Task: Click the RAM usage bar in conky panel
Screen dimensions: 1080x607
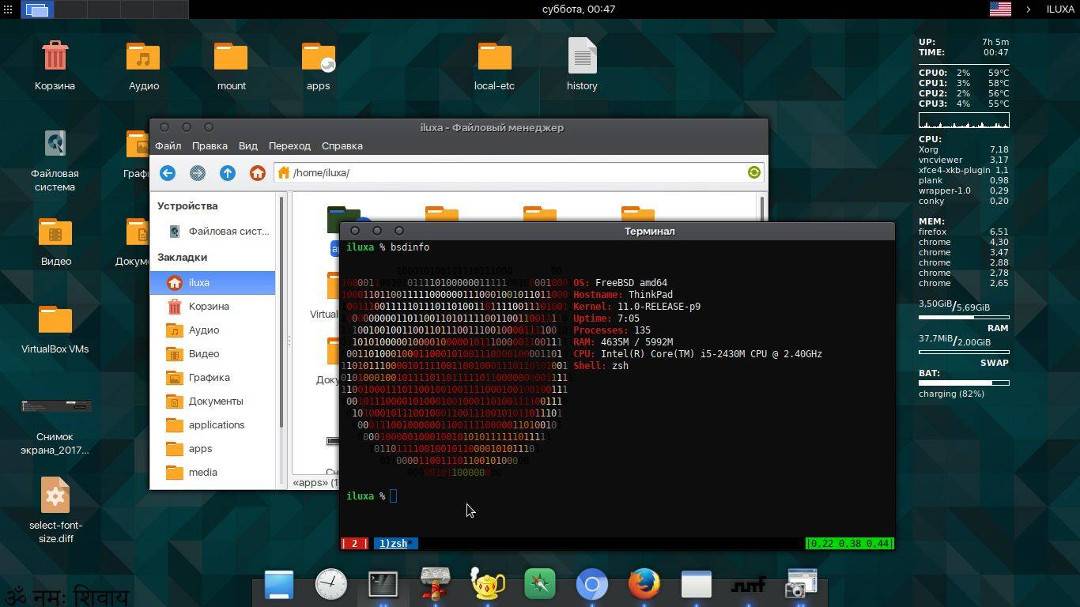Action: click(963, 318)
